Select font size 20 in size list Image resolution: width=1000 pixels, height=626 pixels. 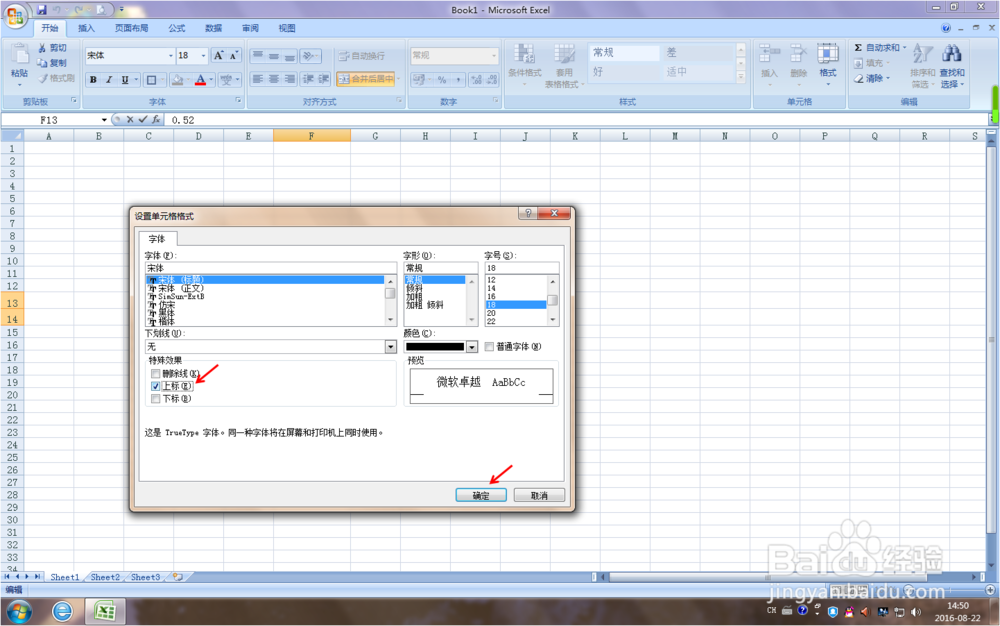point(515,313)
